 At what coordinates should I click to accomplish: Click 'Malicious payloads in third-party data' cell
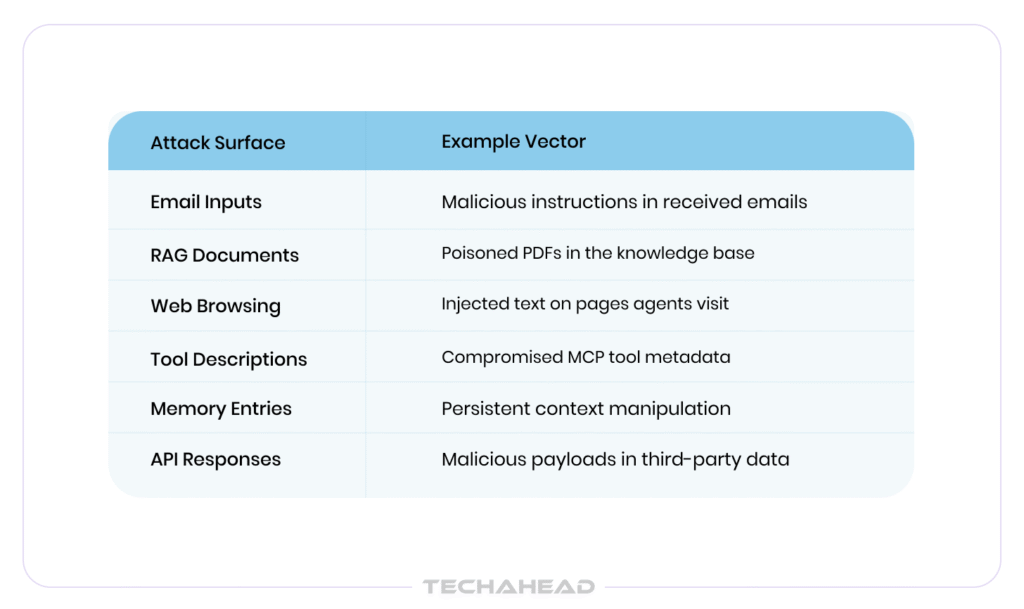[x=615, y=459]
